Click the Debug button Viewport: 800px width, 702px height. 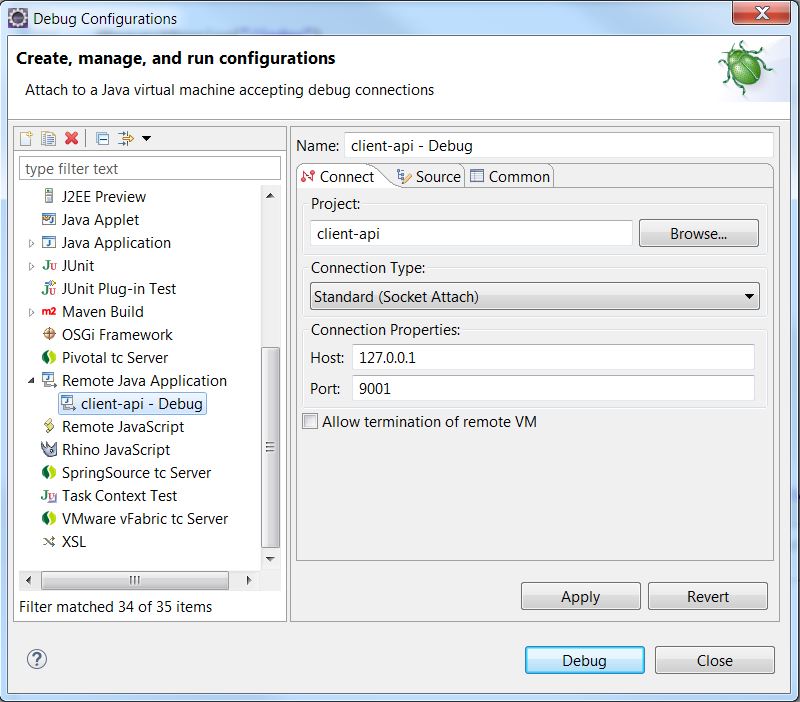(584, 660)
